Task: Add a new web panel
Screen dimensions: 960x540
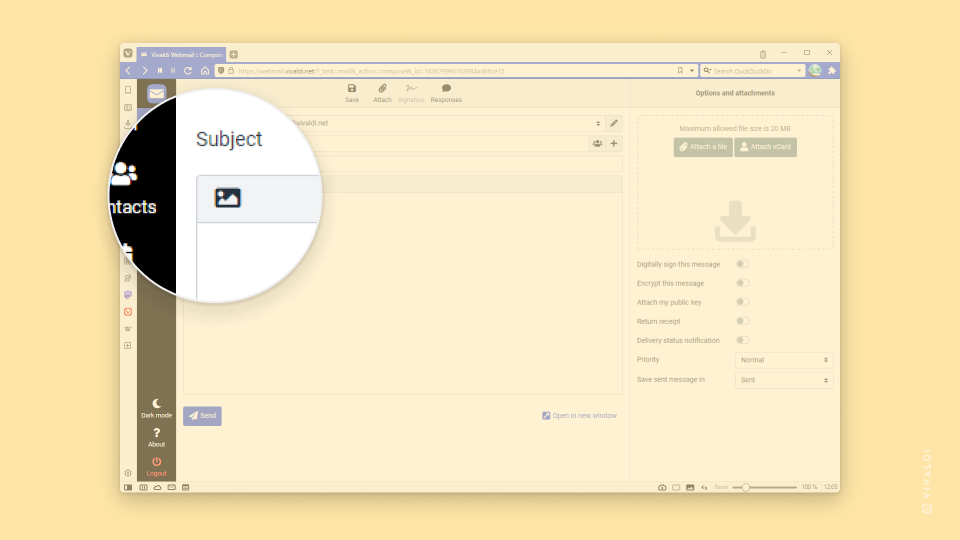Action: point(128,345)
